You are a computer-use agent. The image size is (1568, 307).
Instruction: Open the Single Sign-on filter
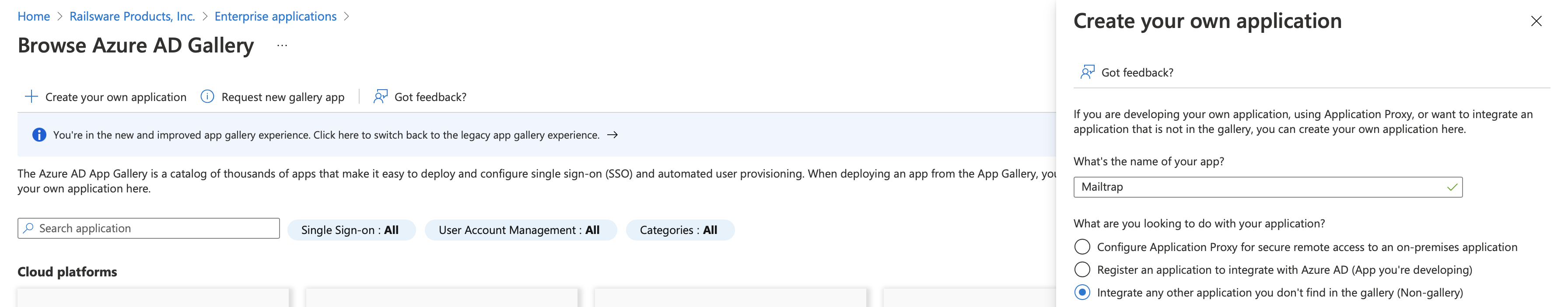(351, 230)
